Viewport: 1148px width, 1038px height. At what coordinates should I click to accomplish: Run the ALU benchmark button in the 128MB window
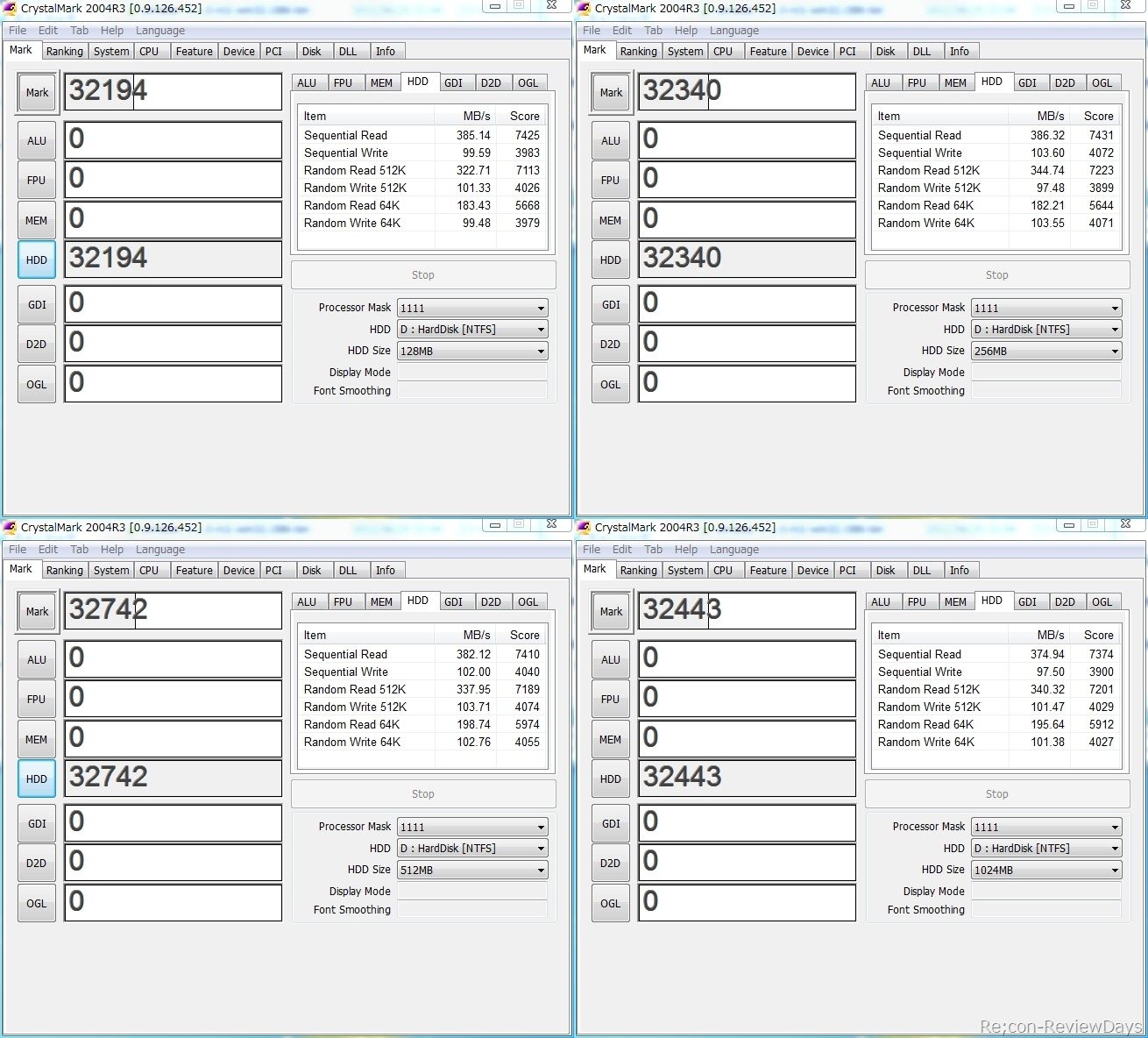37,141
